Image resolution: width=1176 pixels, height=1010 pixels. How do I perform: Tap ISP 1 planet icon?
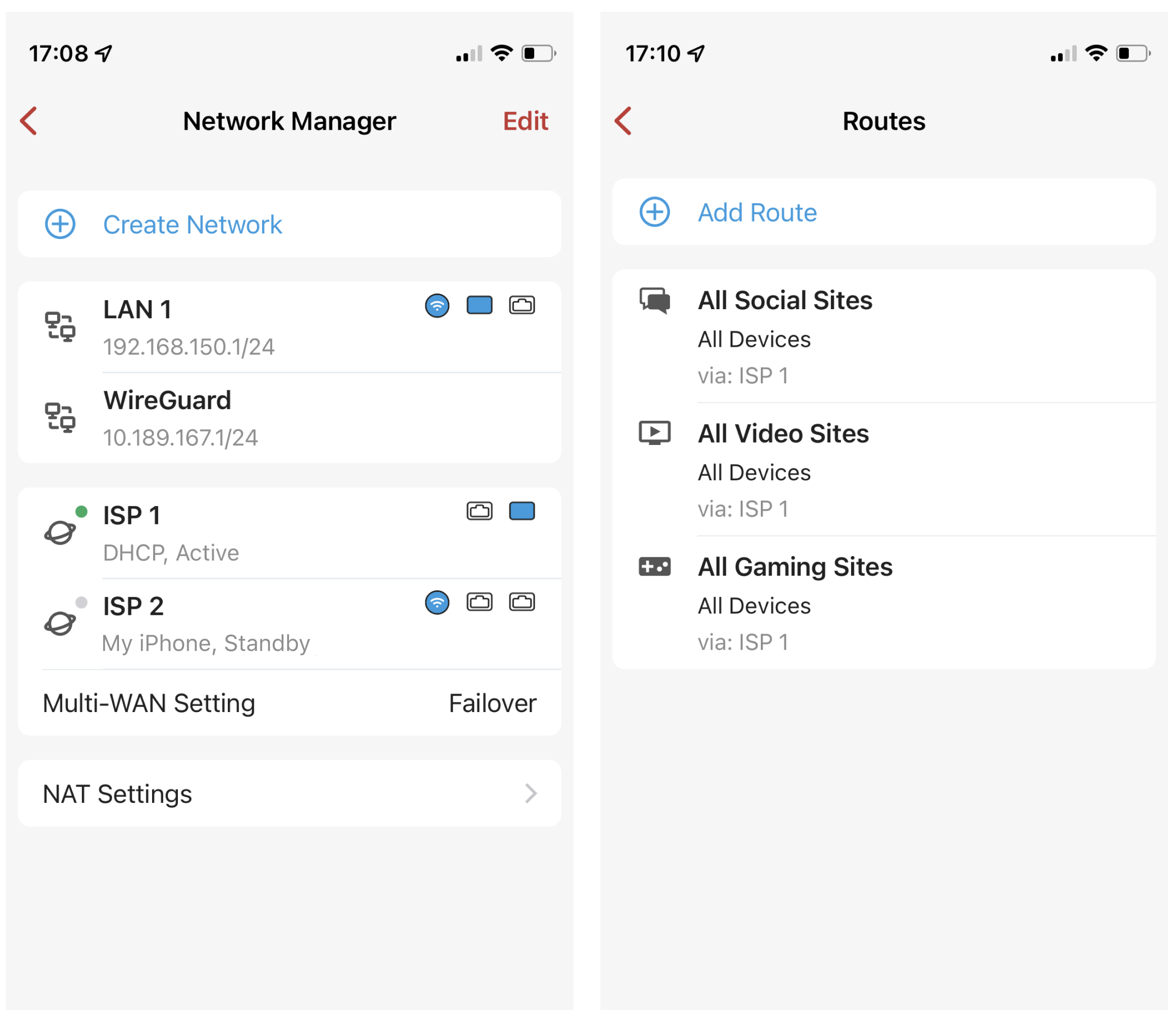pyautogui.click(x=60, y=532)
